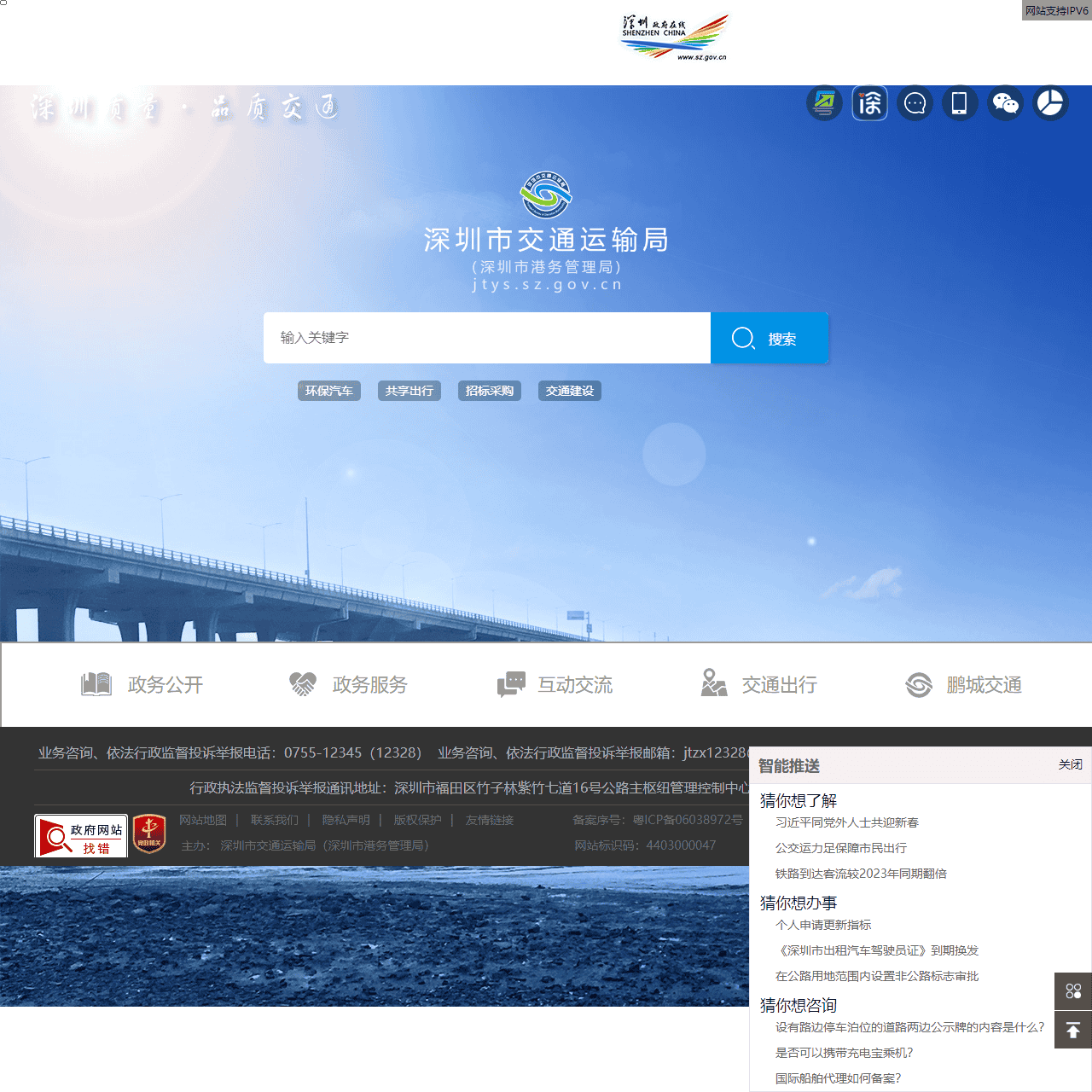Open the Shenzhen Government Online logo link

[x=675, y=37]
